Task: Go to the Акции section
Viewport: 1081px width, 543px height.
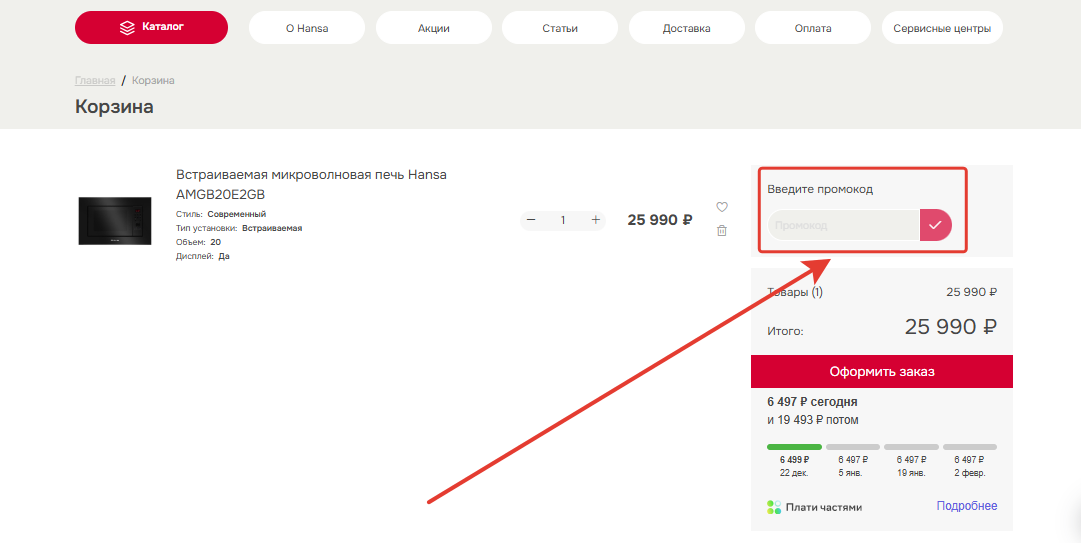Action: click(434, 28)
